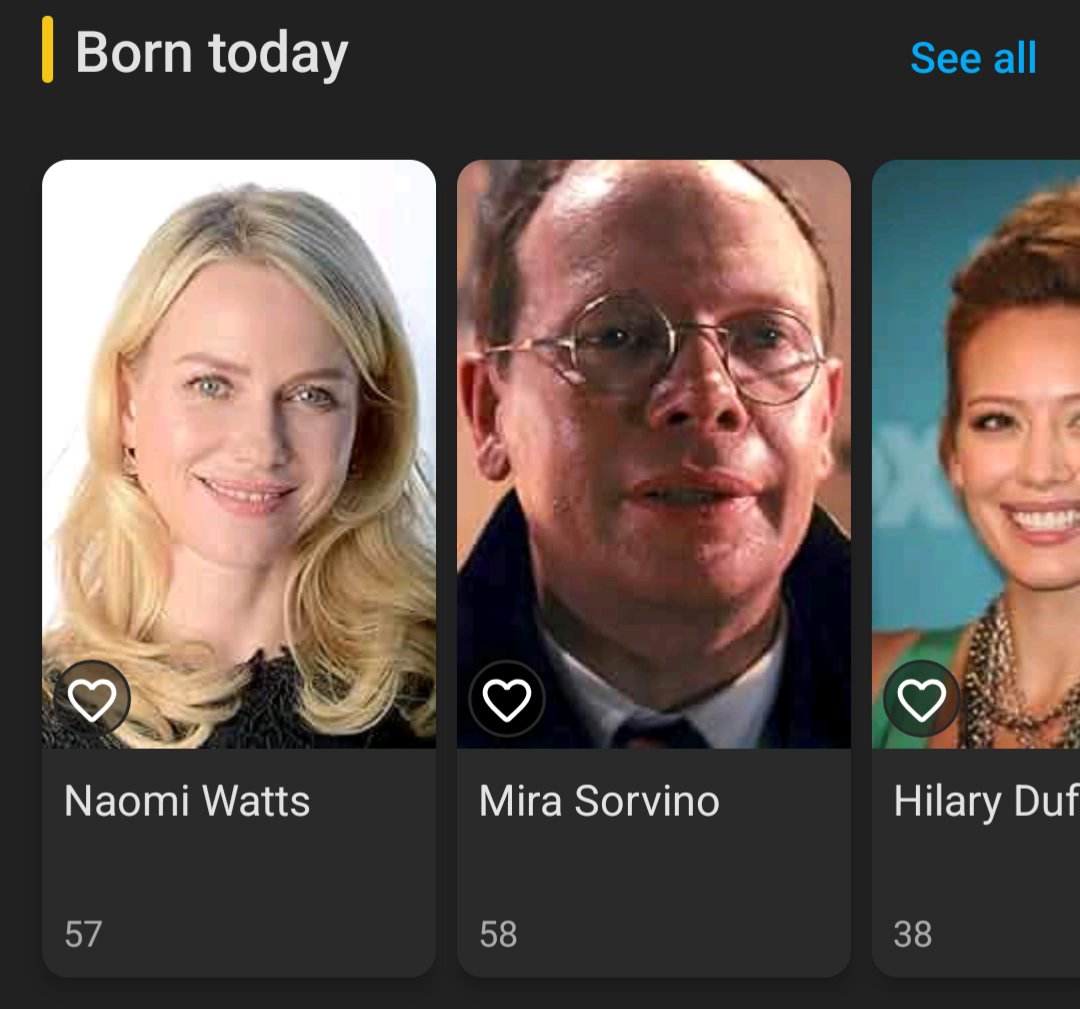Click the round glasses in Mira Sorvino card photo
Image resolution: width=1080 pixels, height=1009 pixels.
(x=654, y=348)
